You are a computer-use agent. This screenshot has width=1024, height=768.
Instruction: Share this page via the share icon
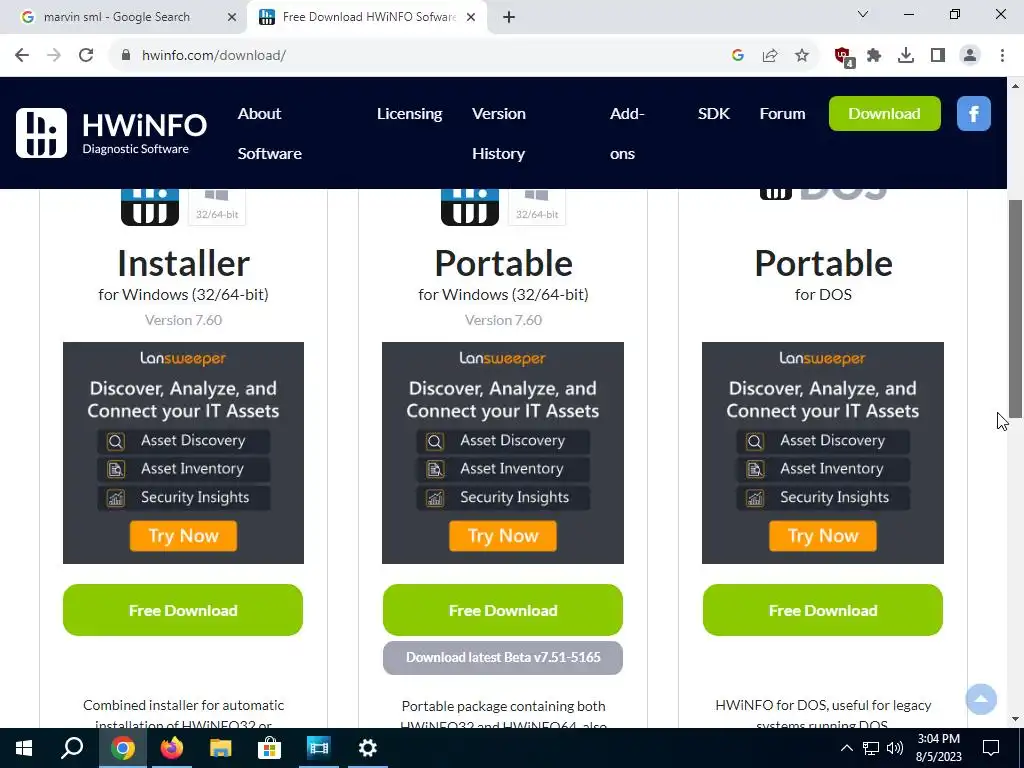[x=770, y=55]
